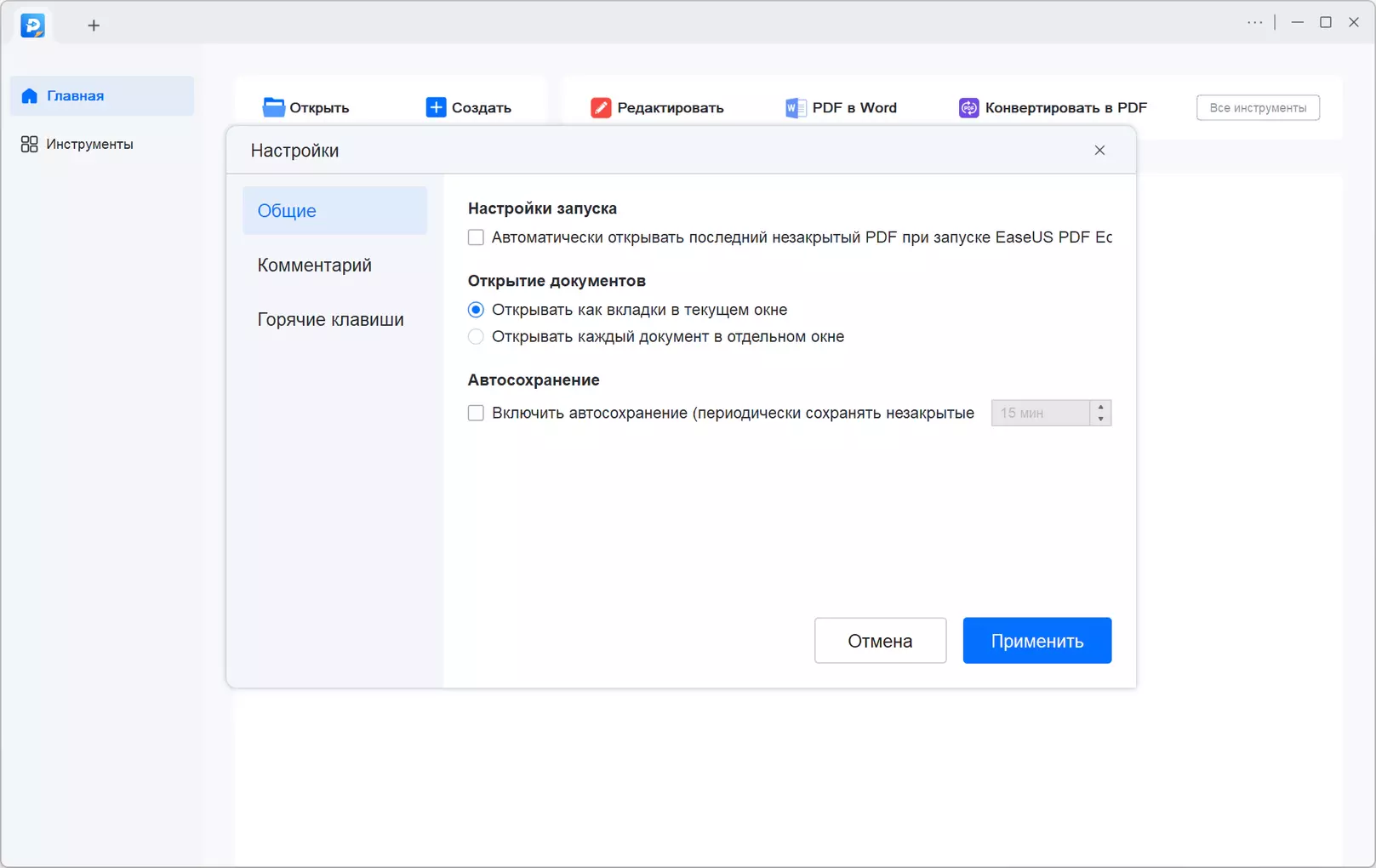
Task: Go to Главная home sidebar item
Action: (102, 95)
